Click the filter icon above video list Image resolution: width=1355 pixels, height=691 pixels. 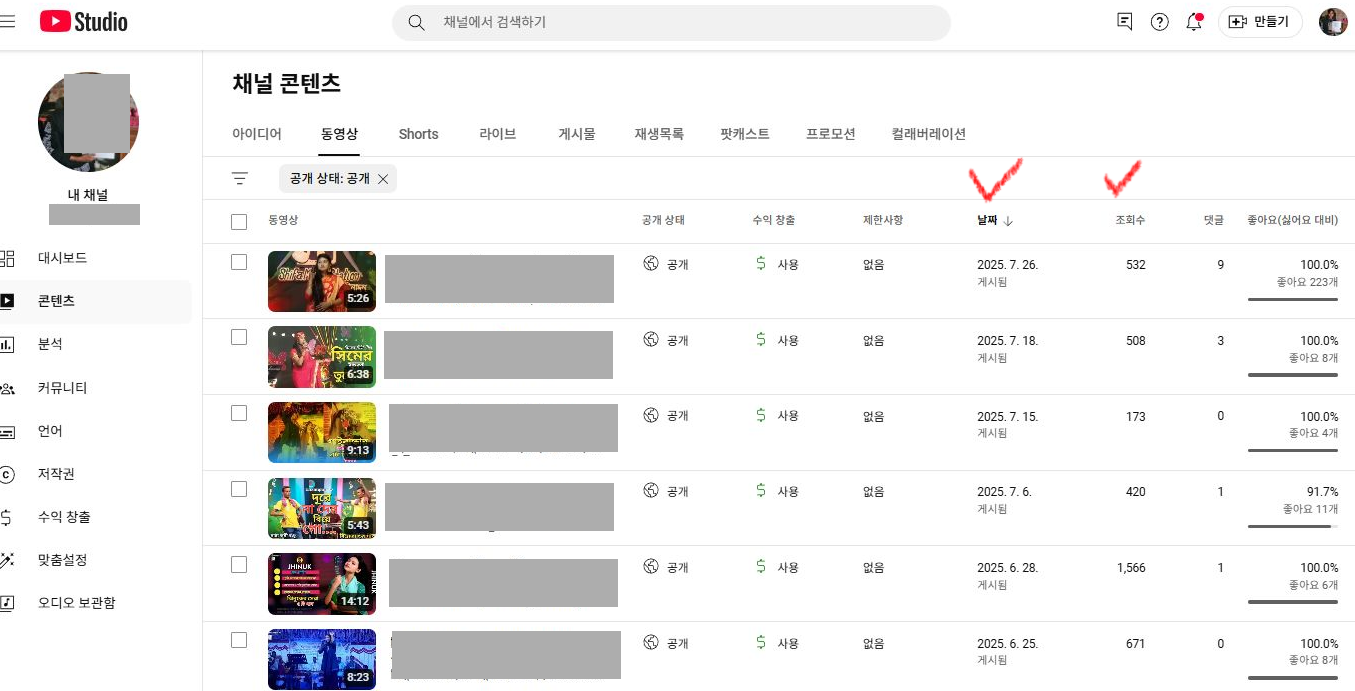coord(239,178)
